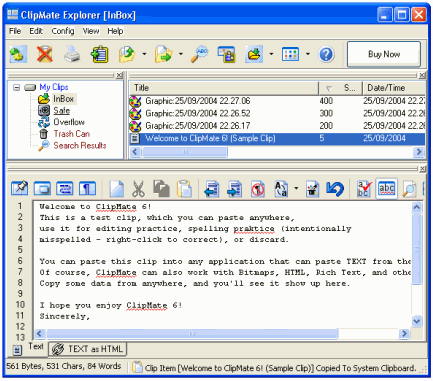This screenshot has height=381, width=433.
Task: Click the colored grid view icon
Action: (290, 54)
